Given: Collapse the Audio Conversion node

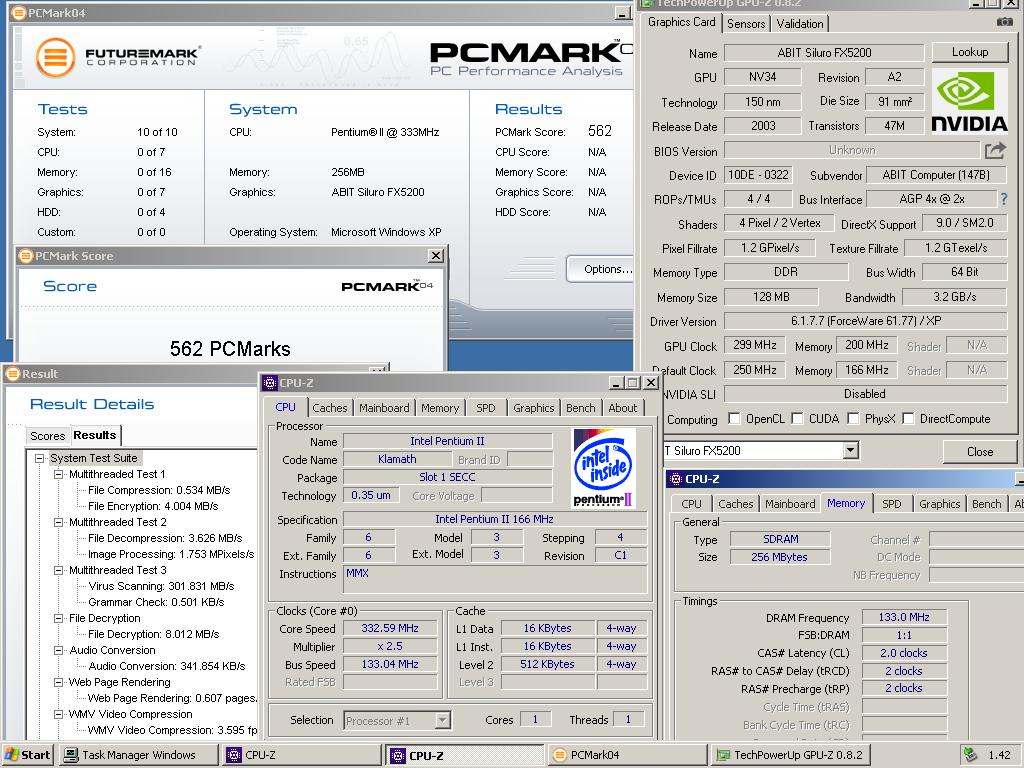Looking at the screenshot, I should [x=58, y=650].
